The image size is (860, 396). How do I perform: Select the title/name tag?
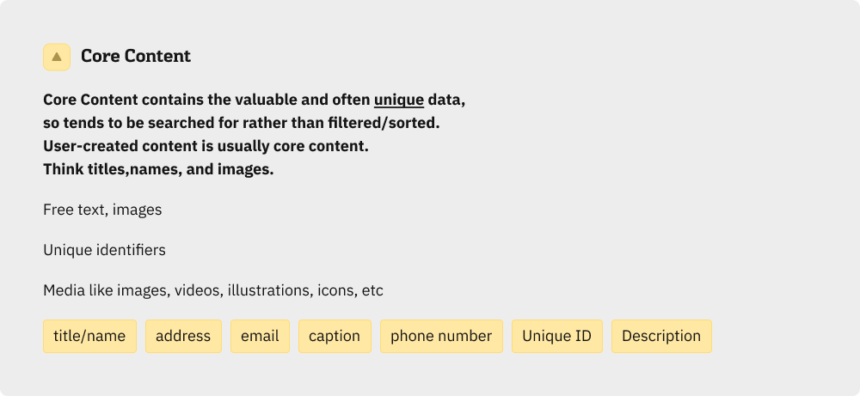90,336
